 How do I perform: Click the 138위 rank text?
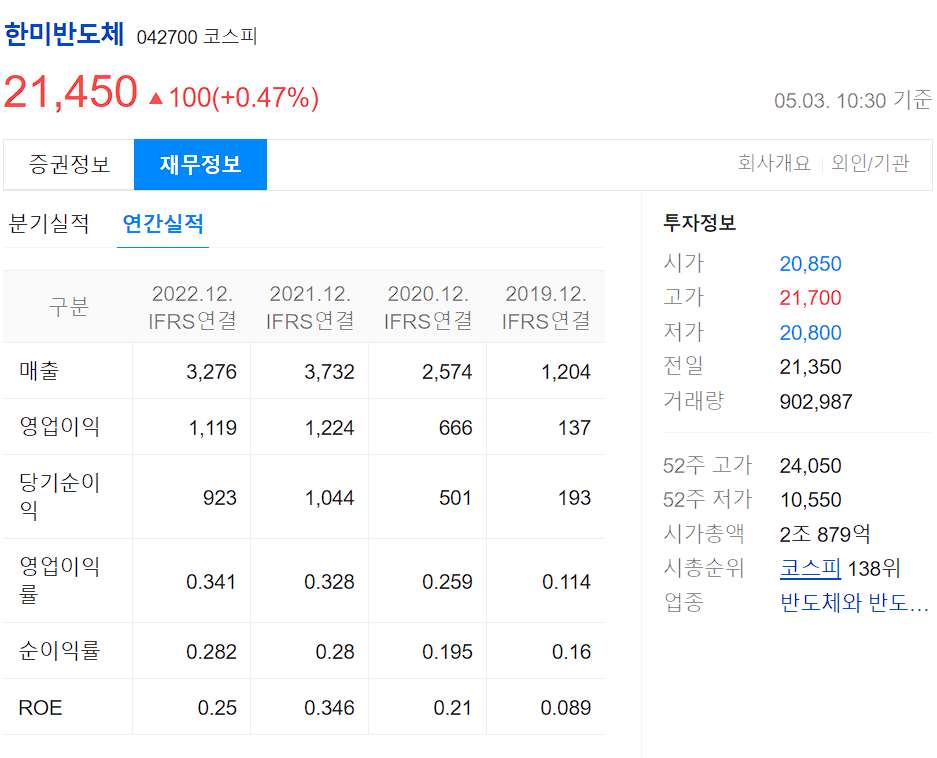tap(874, 568)
